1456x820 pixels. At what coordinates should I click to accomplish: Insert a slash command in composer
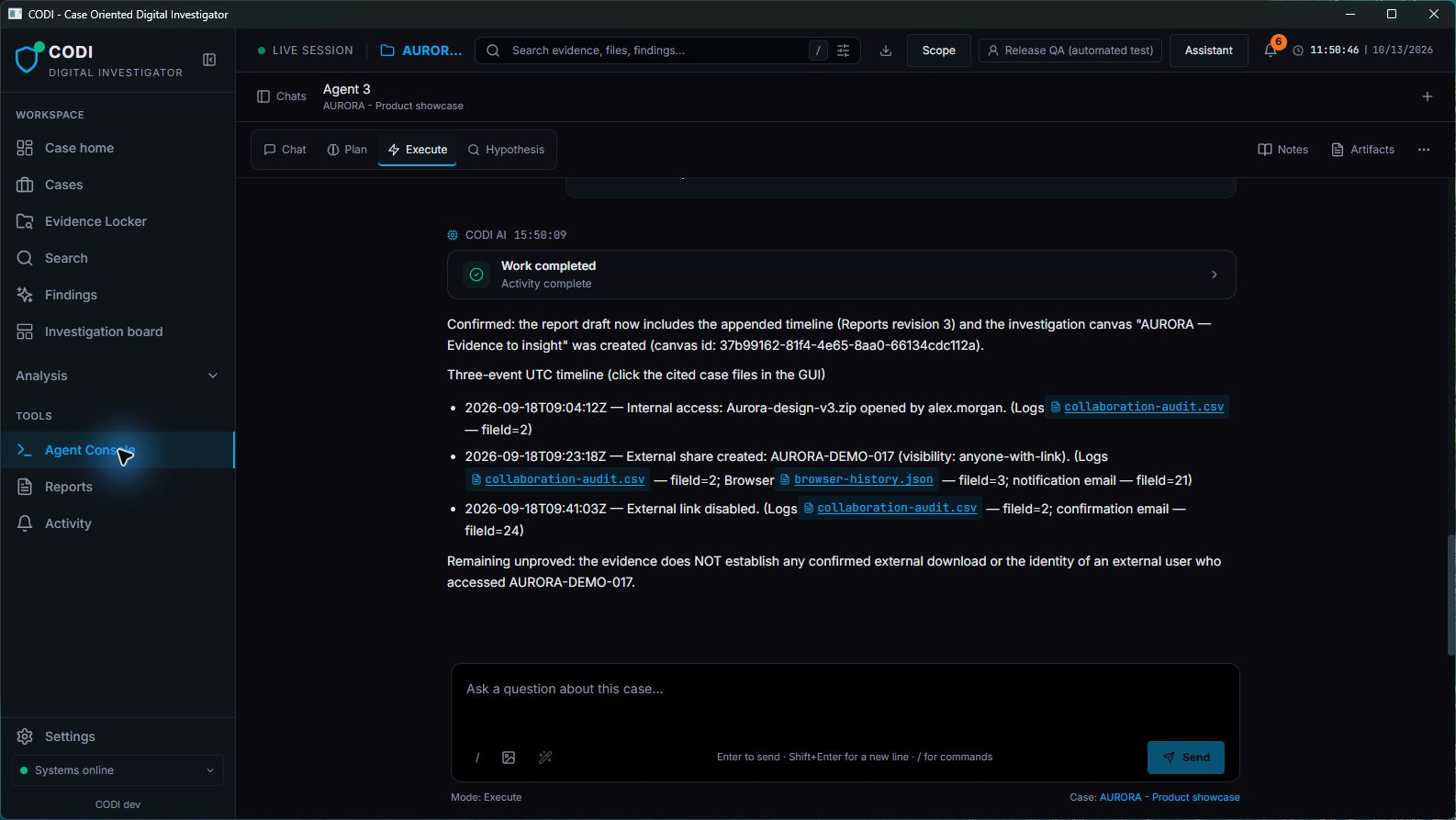click(x=477, y=758)
